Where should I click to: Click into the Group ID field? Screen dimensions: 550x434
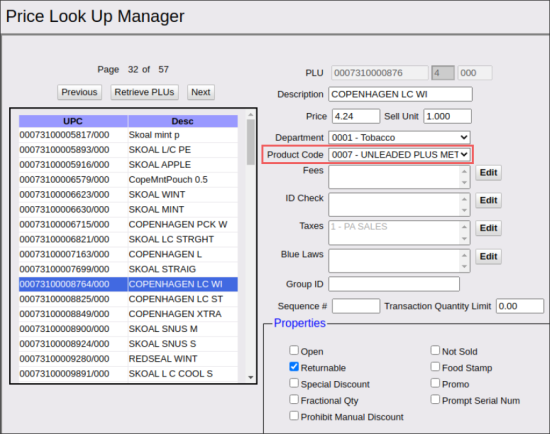[394, 284]
